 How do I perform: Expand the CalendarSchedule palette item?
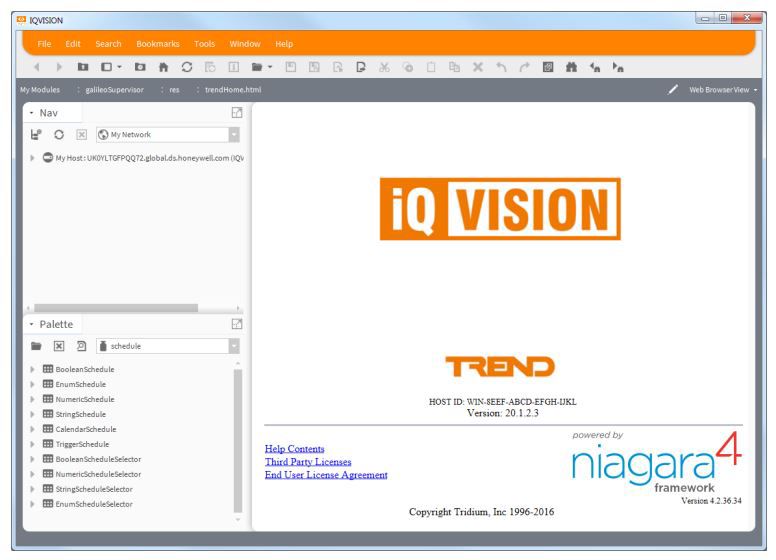[32, 429]
